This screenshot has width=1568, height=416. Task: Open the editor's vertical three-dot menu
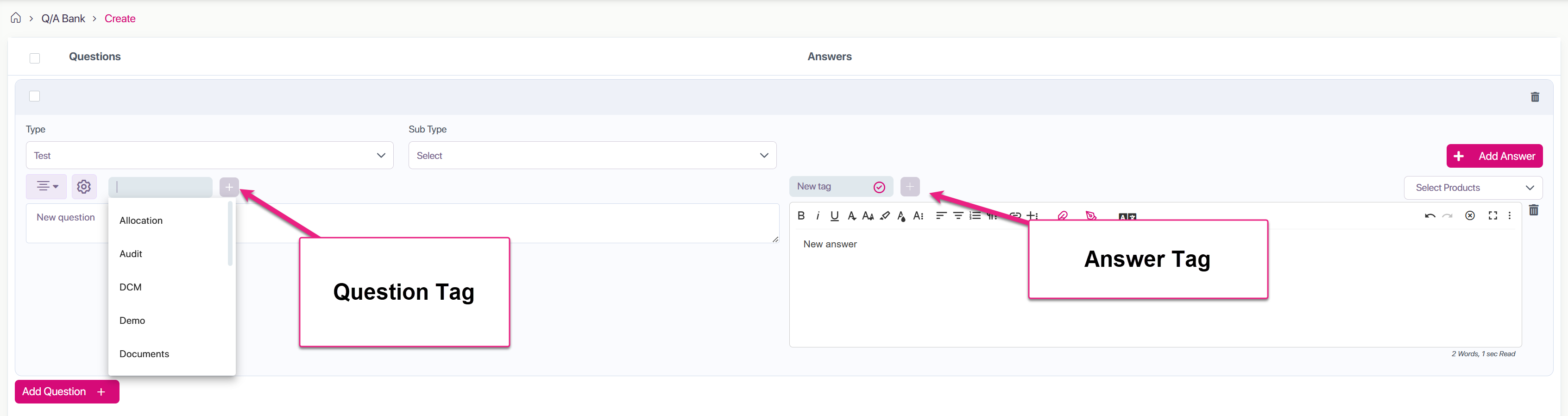point(1510,215)
